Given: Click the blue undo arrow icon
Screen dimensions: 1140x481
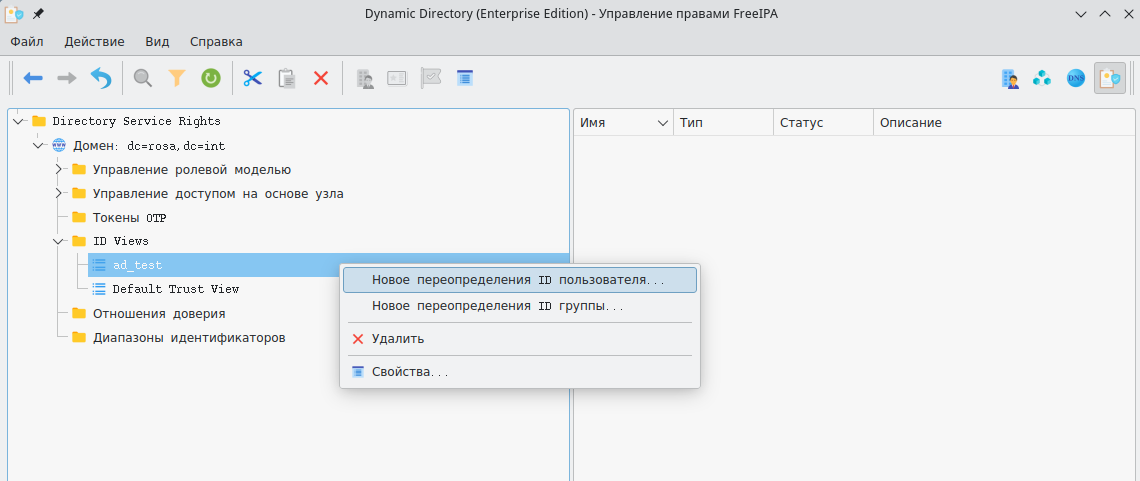Looking at the screenshot, I should tap(101, 78).
